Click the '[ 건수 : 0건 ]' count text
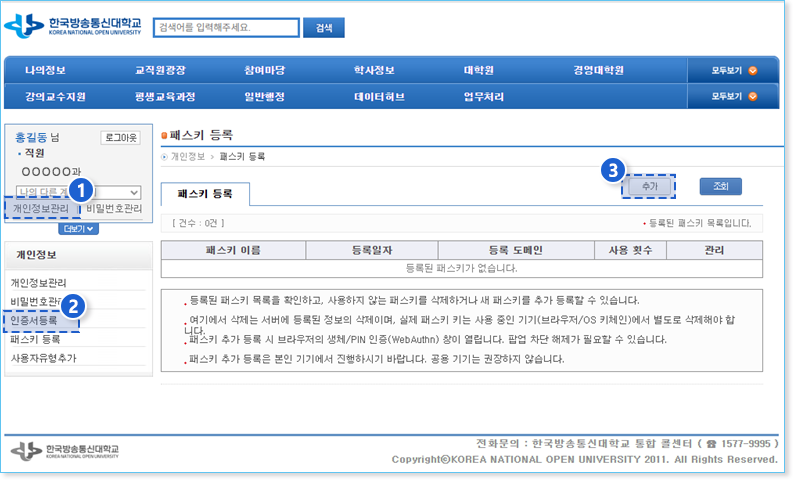 (198, 223)
